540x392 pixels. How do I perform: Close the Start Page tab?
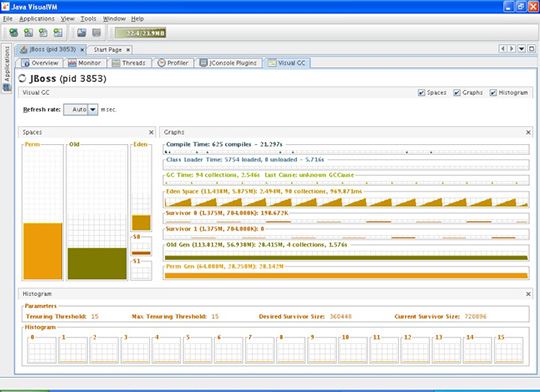point(128,50)
